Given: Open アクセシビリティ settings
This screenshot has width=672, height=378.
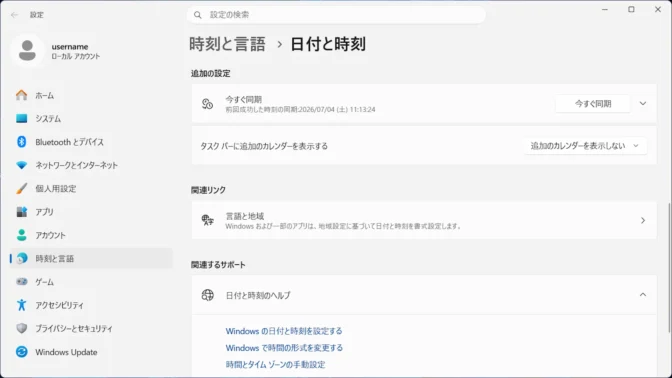Looking at the screenshot, I should [91, 305].
